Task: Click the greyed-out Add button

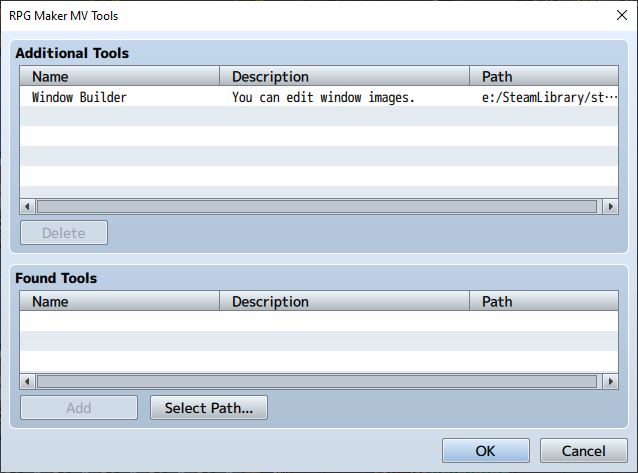Action: pos(79,407)
